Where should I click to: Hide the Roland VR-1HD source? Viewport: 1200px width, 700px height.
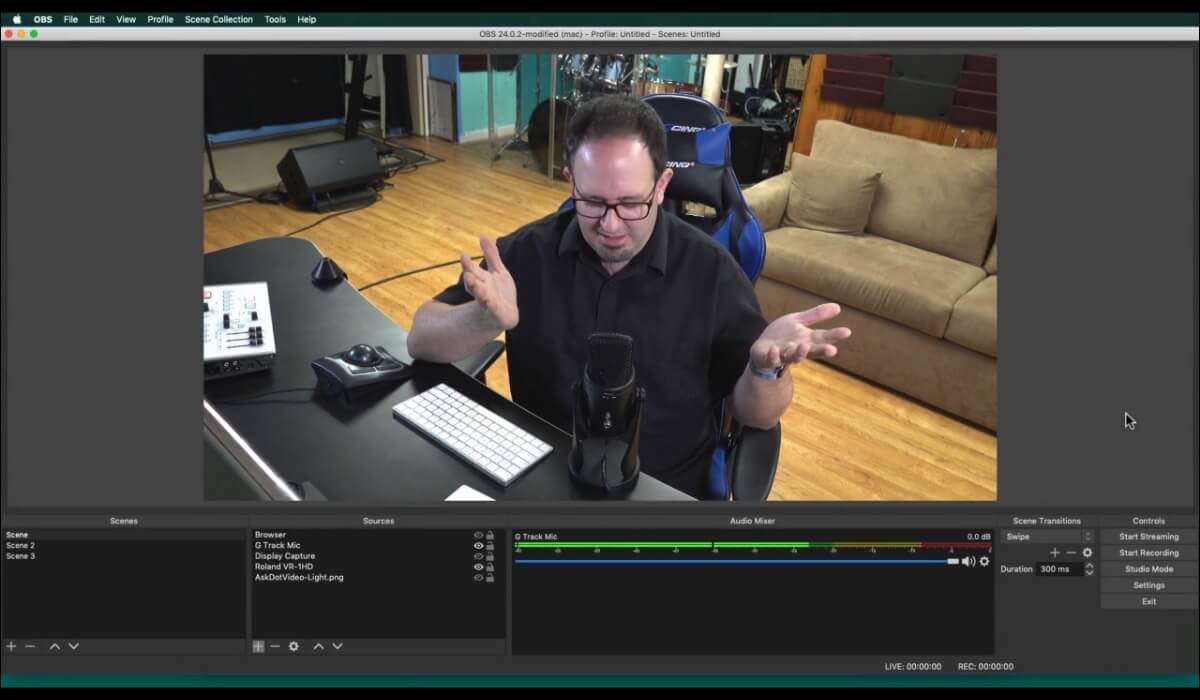[478, 567]
